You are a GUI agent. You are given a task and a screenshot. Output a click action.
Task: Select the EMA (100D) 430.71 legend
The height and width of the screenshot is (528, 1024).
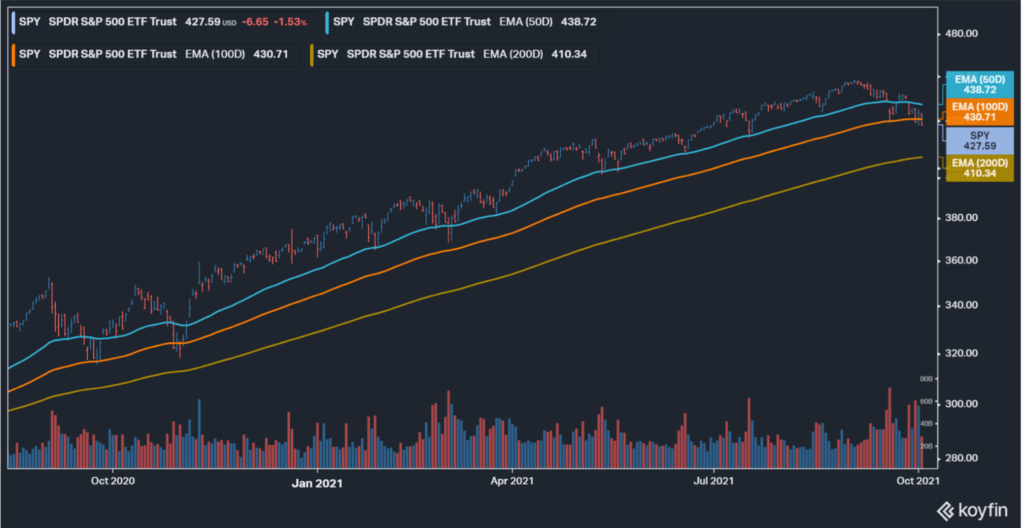[x=155, y=54]
